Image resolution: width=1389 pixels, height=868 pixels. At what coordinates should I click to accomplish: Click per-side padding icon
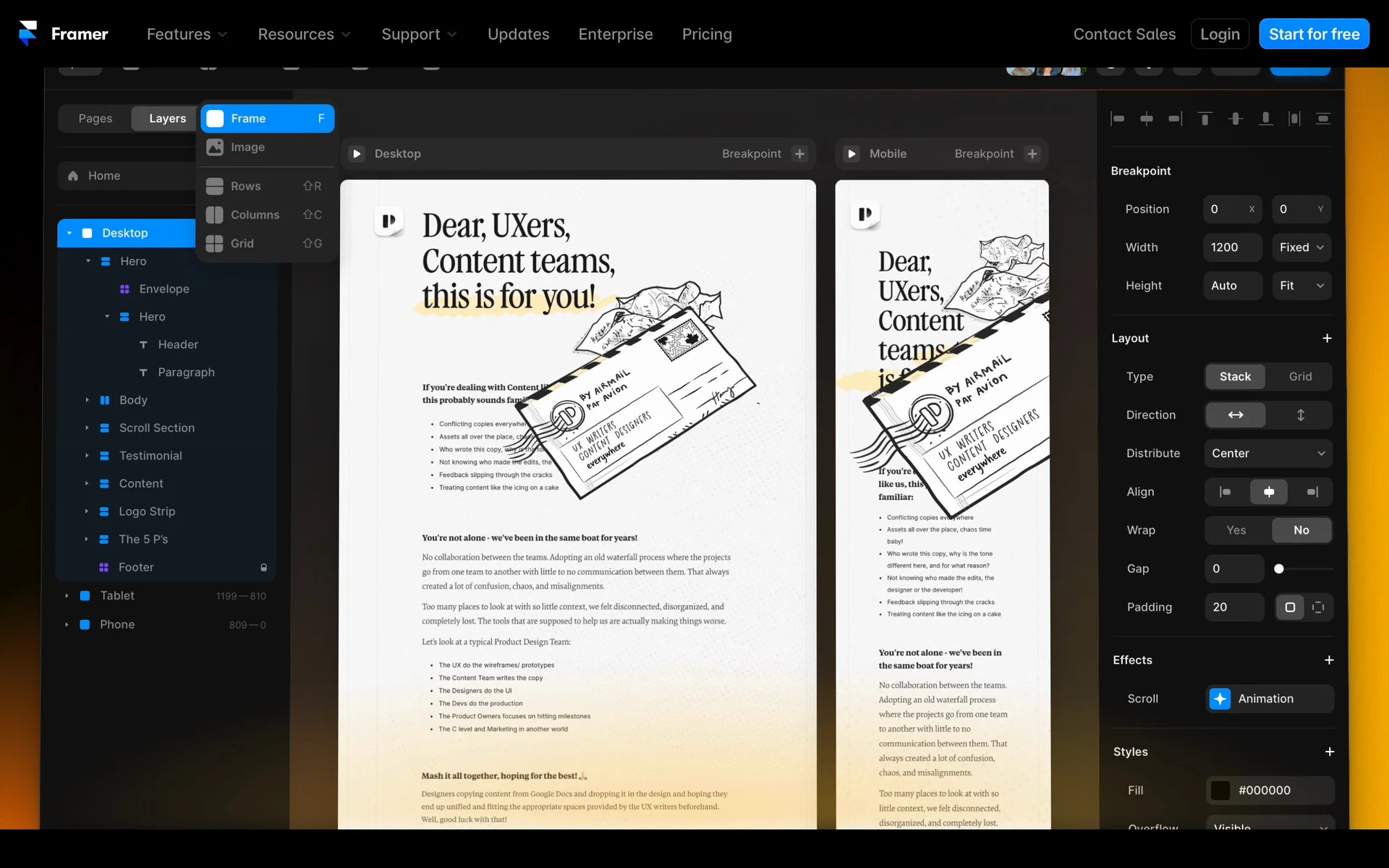pos(1318,608)
